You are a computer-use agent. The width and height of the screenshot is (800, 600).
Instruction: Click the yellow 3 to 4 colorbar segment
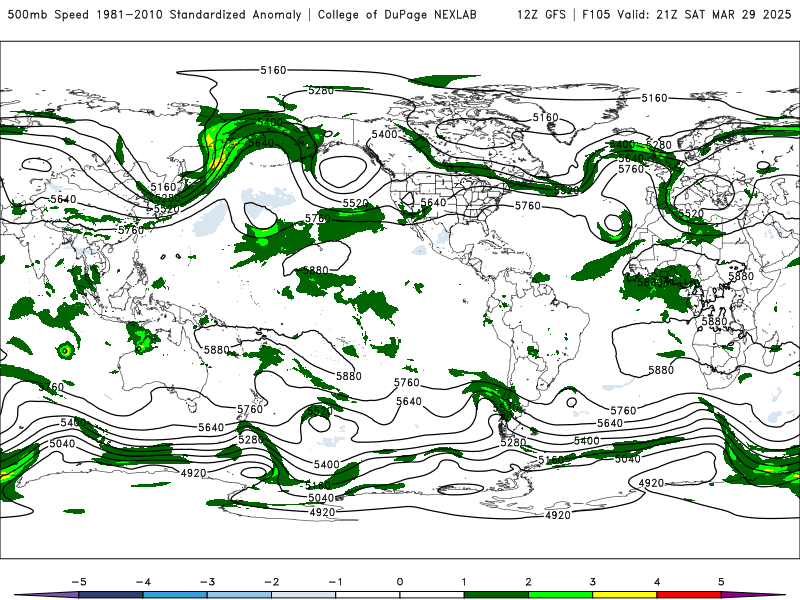coord(624,595)
